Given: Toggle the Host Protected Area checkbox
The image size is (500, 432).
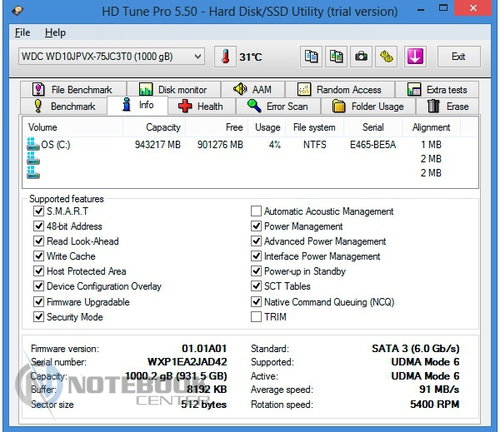Looking at the screenshot, I should click(39, 271).
